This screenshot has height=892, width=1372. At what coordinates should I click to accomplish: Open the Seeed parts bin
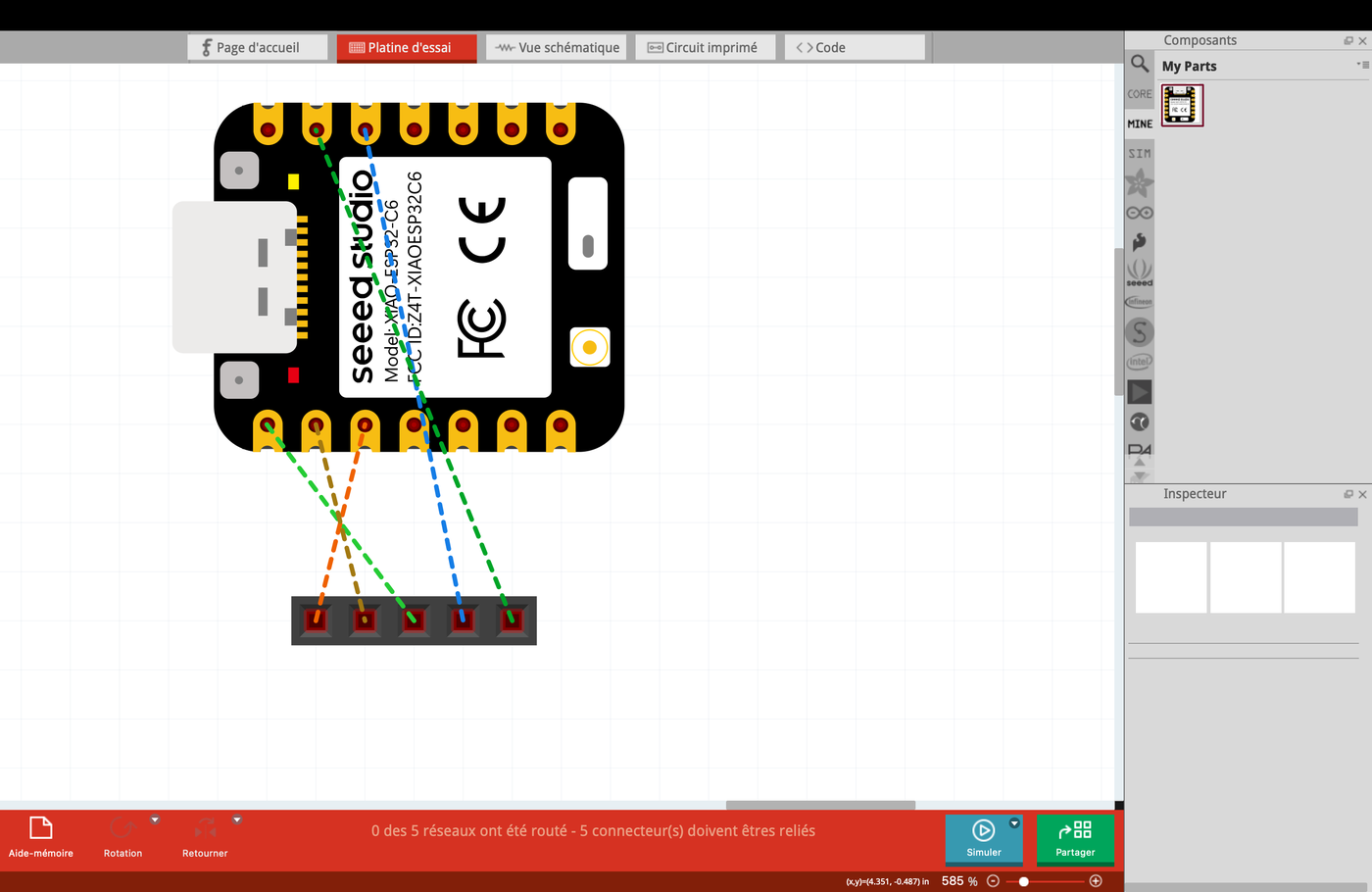tap(1140, 273)
